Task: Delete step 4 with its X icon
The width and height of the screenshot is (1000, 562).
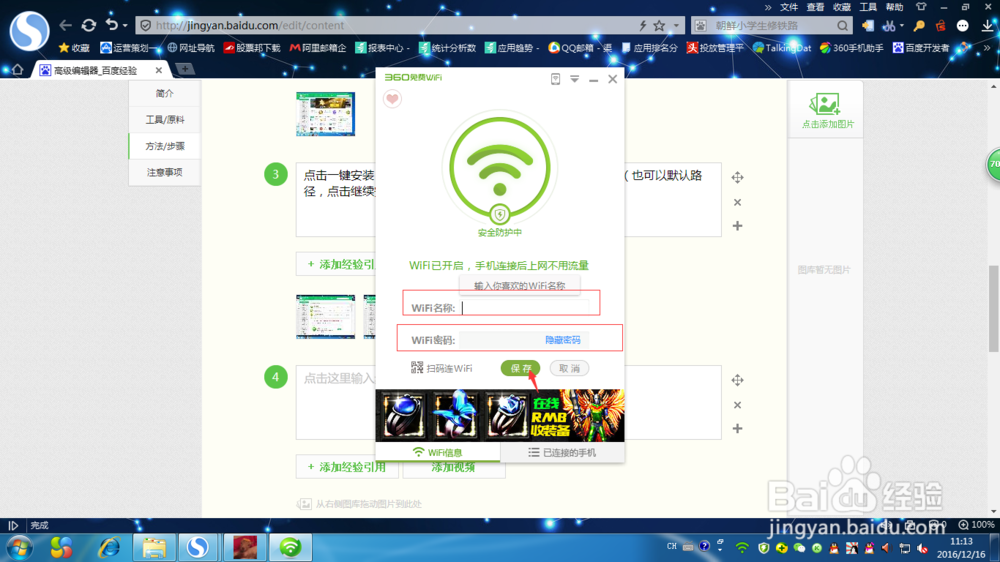Action: pyautogui.click(x=737, y=405)
